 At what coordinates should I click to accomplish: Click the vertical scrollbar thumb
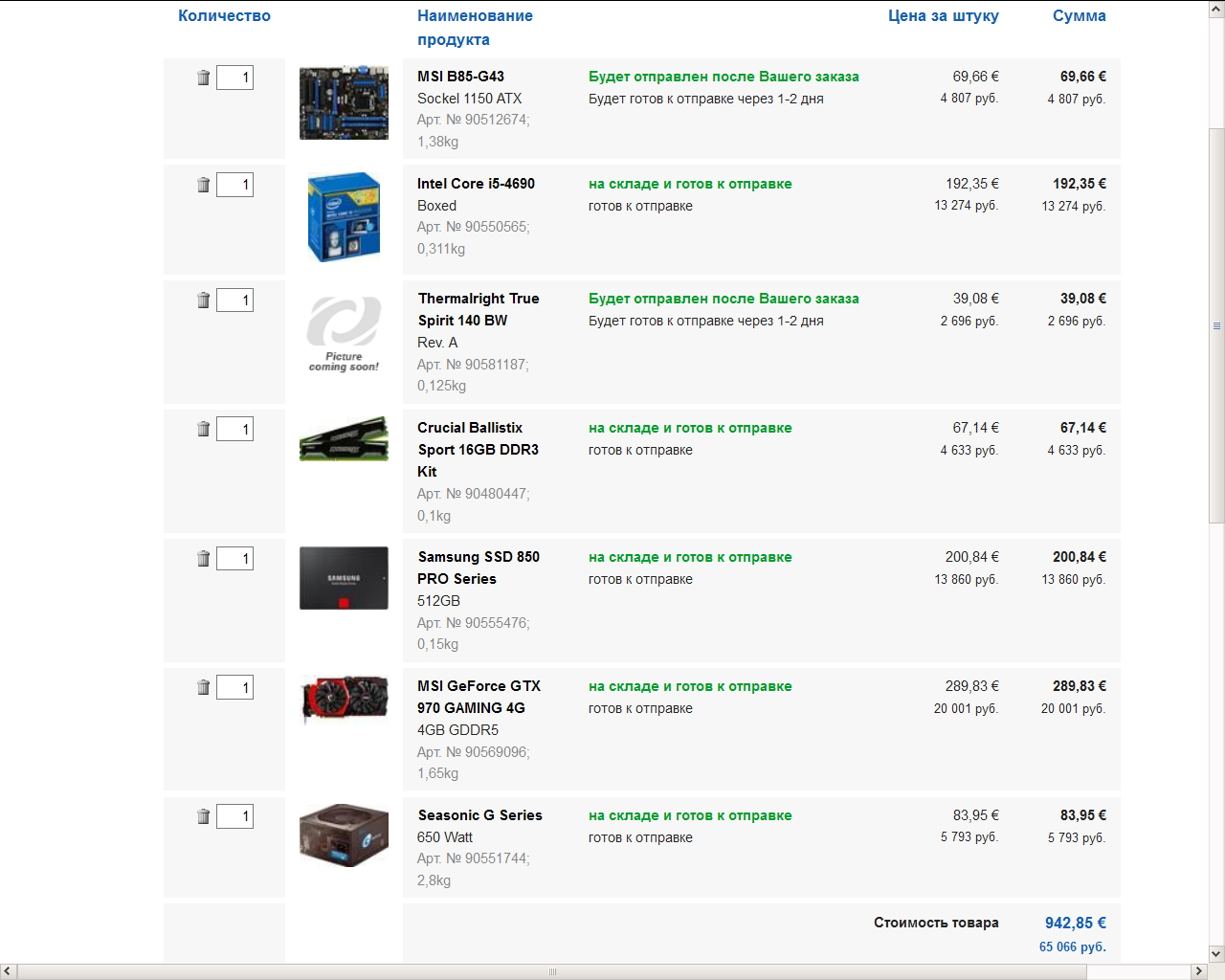[1216, 325]
